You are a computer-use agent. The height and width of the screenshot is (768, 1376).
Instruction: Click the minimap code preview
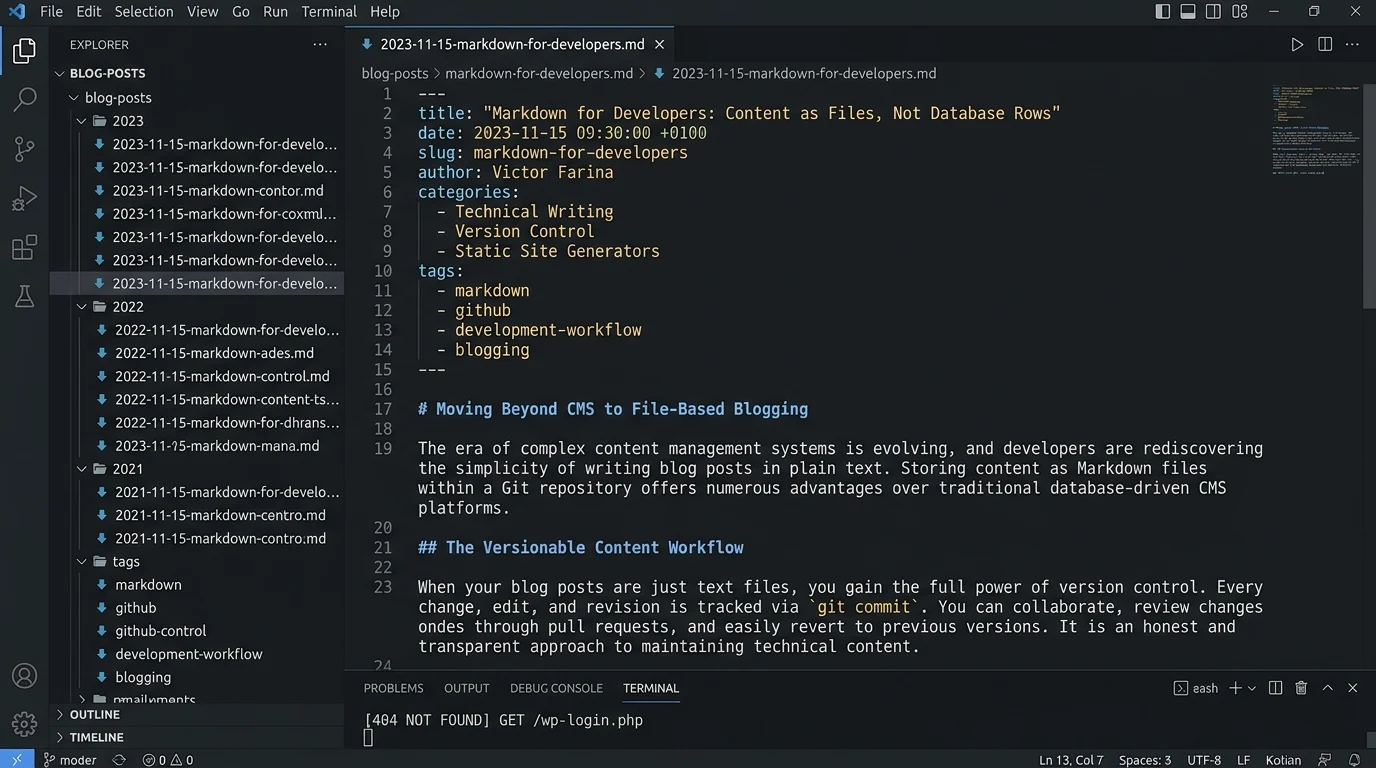point(1315,130)
